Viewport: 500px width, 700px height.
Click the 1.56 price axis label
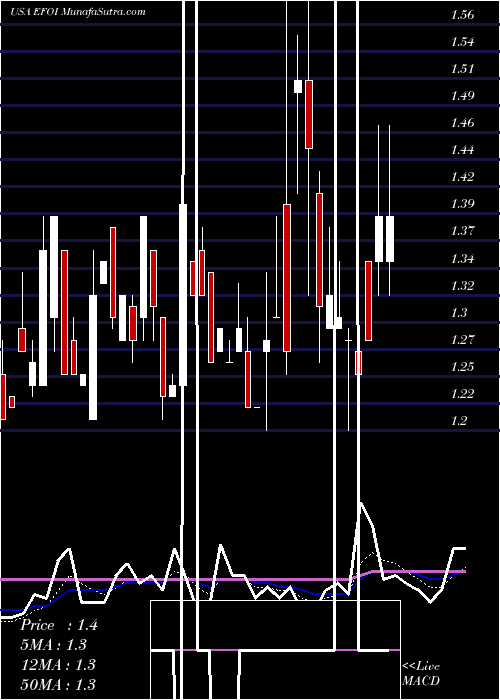462,15
